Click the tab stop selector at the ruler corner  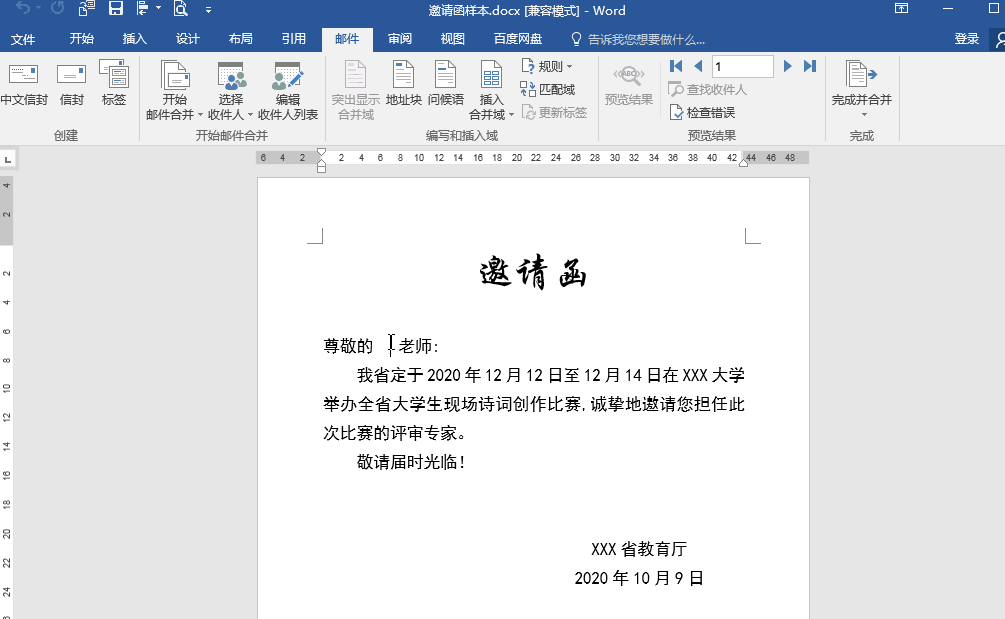[8, 160]
